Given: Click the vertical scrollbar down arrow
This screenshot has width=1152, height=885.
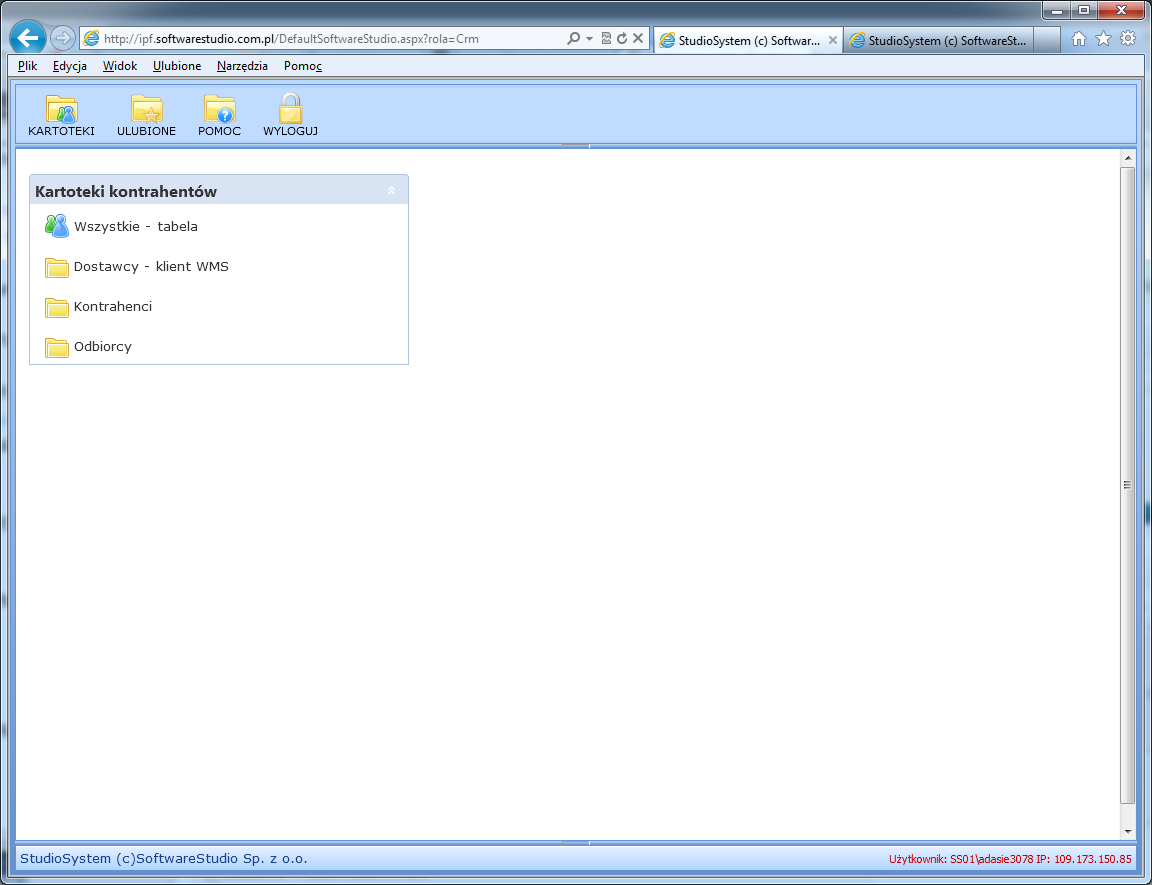Looking at the screenshot, I should [1128, 831].
